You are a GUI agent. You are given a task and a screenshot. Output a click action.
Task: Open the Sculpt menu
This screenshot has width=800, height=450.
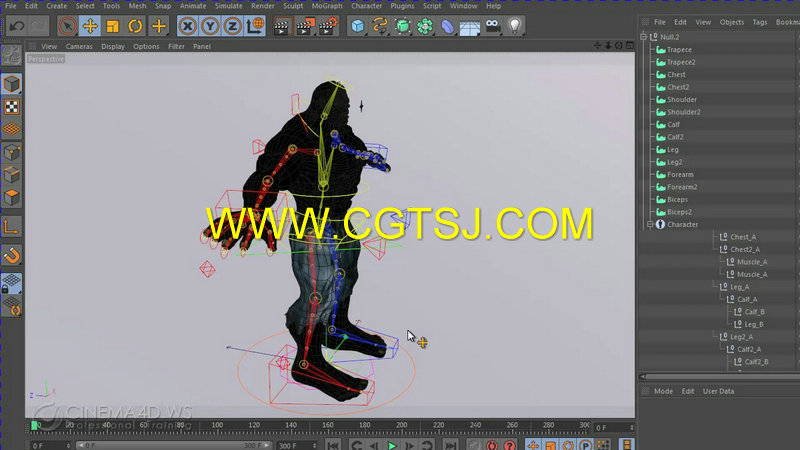click(x=293, y=6)
